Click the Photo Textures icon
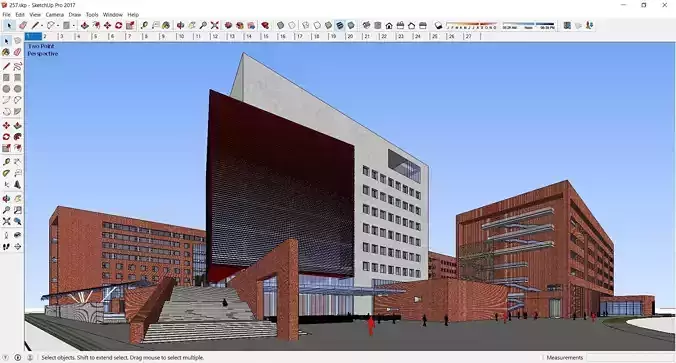Screen dimensions: 676x363 pos(589,26)
